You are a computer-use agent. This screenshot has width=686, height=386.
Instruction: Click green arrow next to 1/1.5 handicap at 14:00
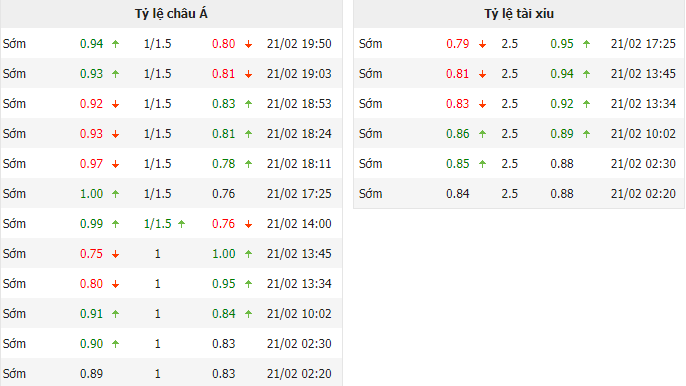[182, 224]
